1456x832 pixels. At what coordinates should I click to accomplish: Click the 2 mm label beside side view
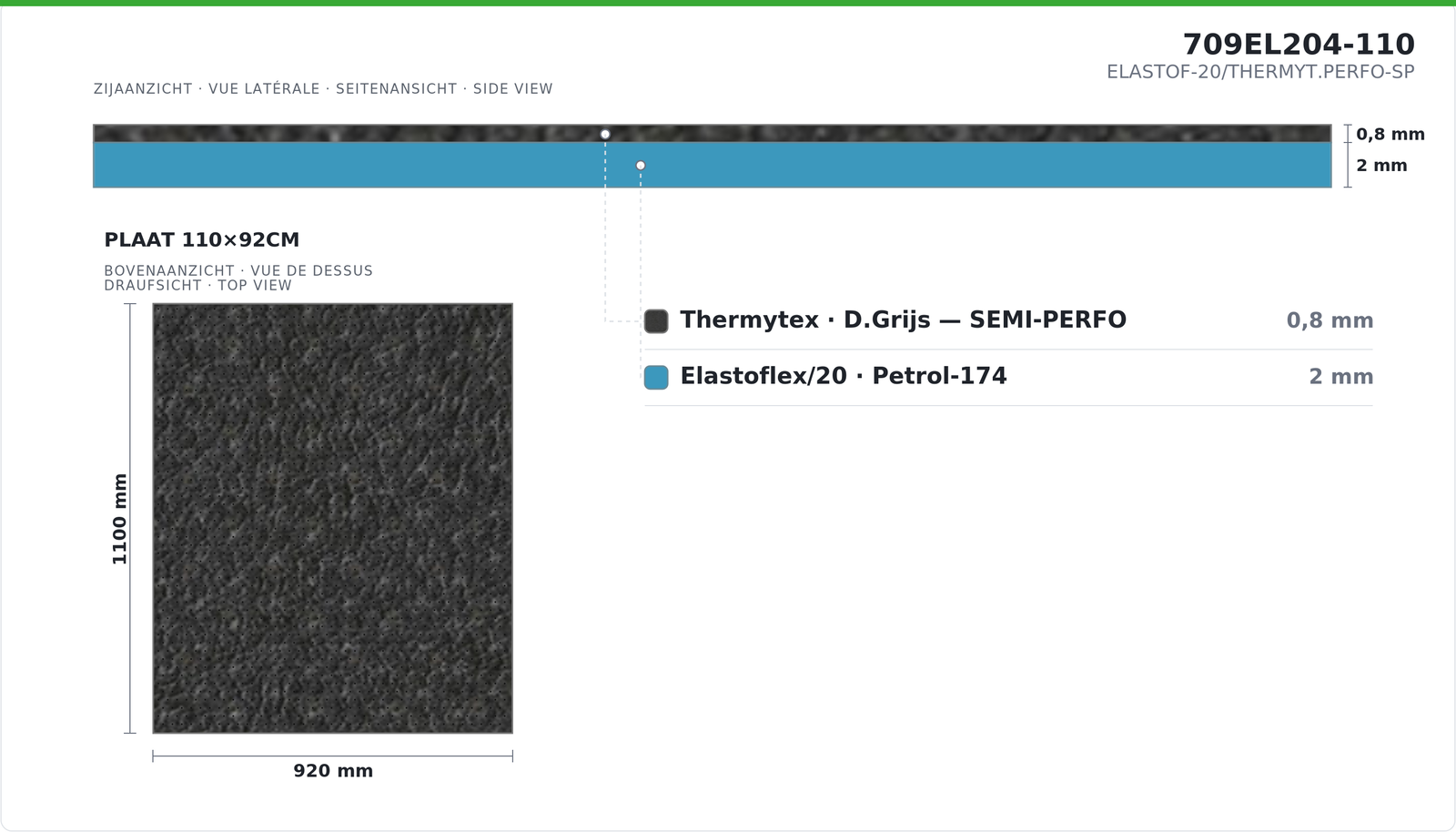coord(1381,166)
